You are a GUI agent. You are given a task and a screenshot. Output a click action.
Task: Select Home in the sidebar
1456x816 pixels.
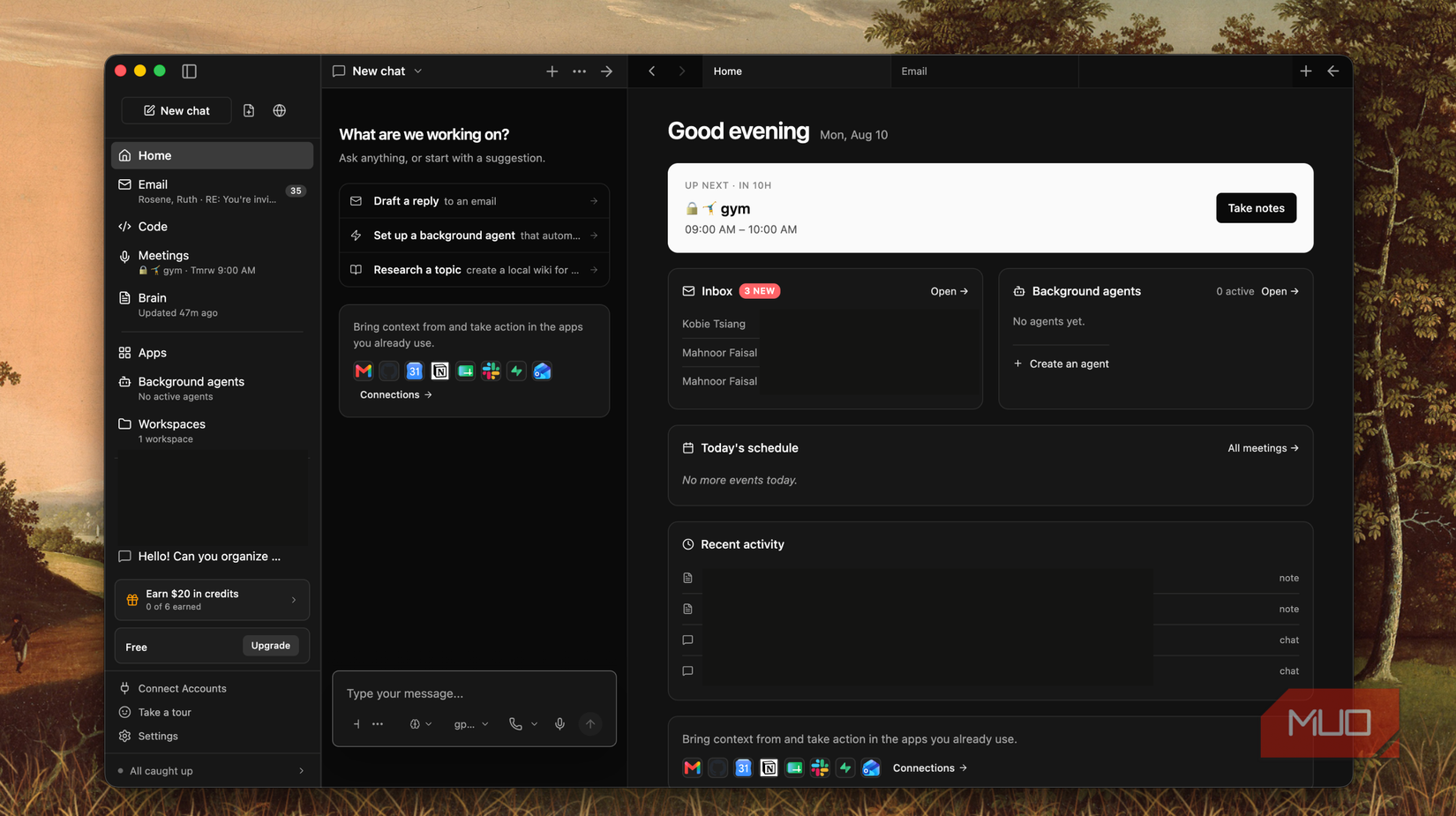point(212,155)
